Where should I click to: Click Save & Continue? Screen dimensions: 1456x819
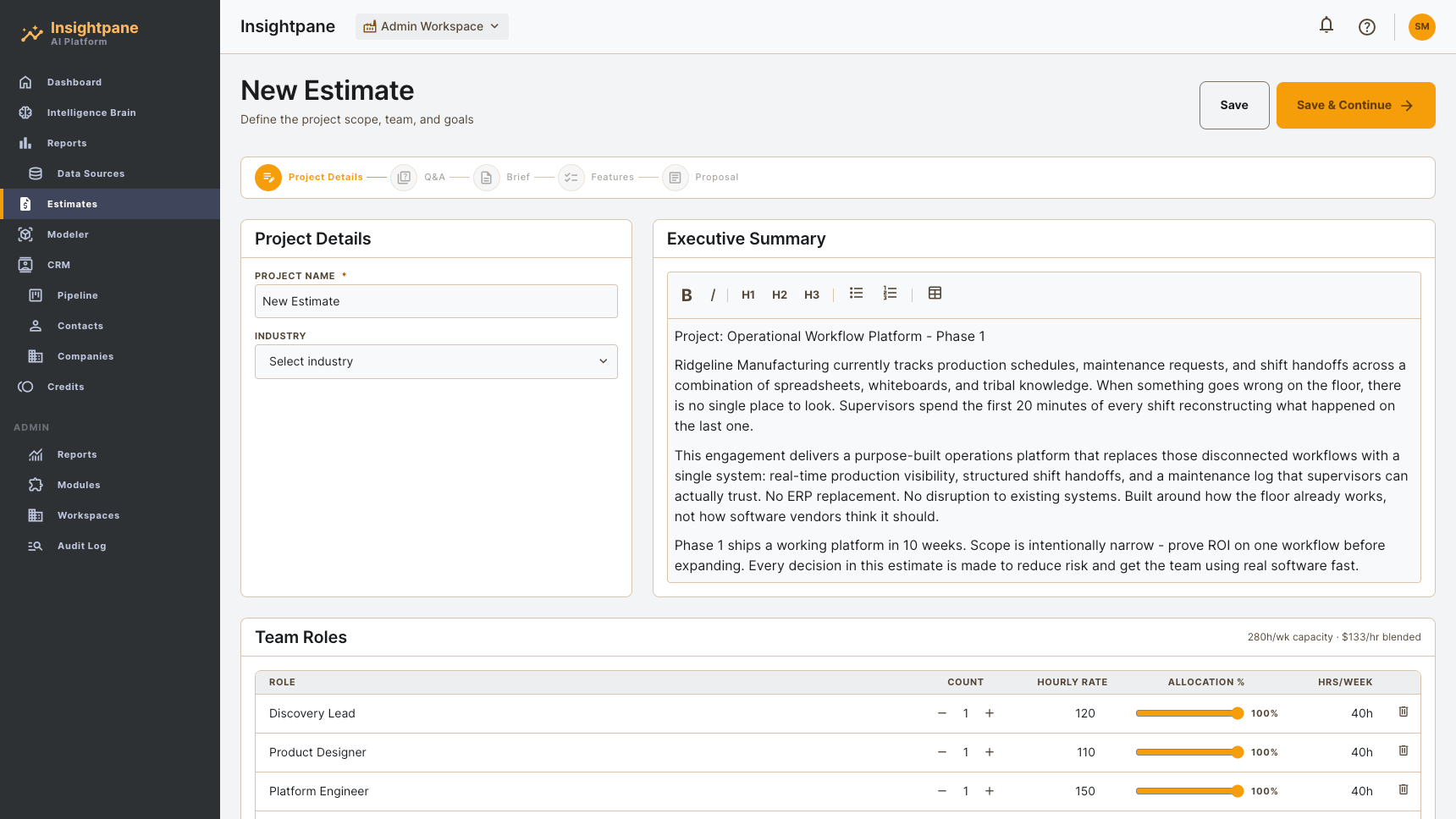point(1355,105)
